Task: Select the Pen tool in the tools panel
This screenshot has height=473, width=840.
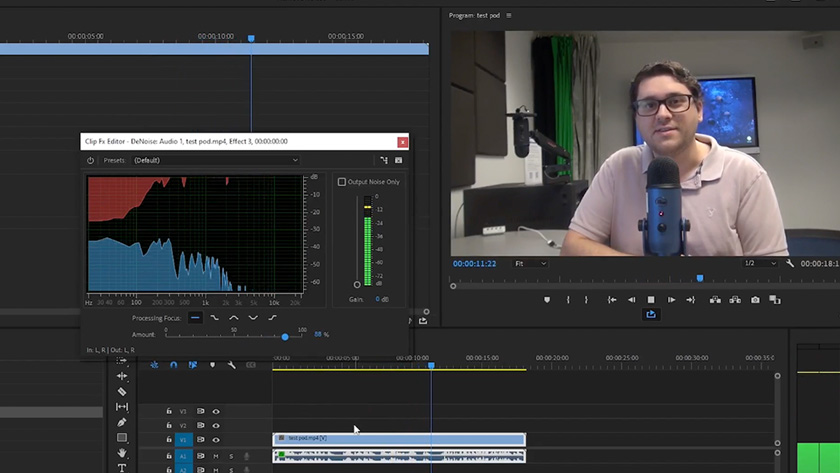Action: coord(122,422)
